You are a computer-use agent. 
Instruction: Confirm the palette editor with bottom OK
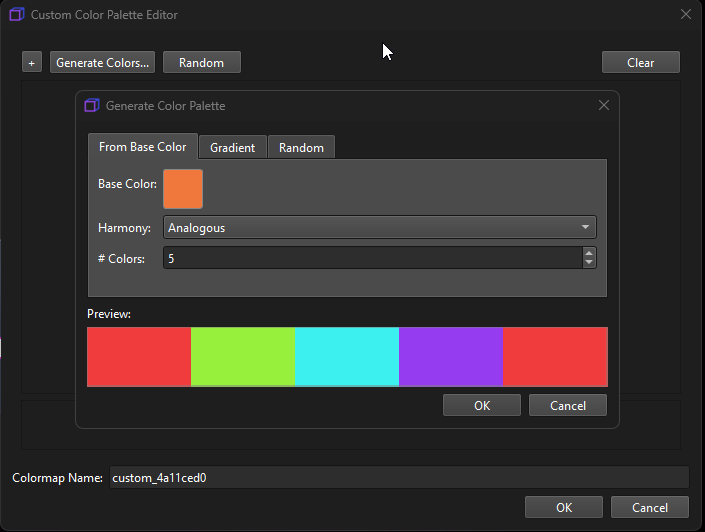(564, 507)
